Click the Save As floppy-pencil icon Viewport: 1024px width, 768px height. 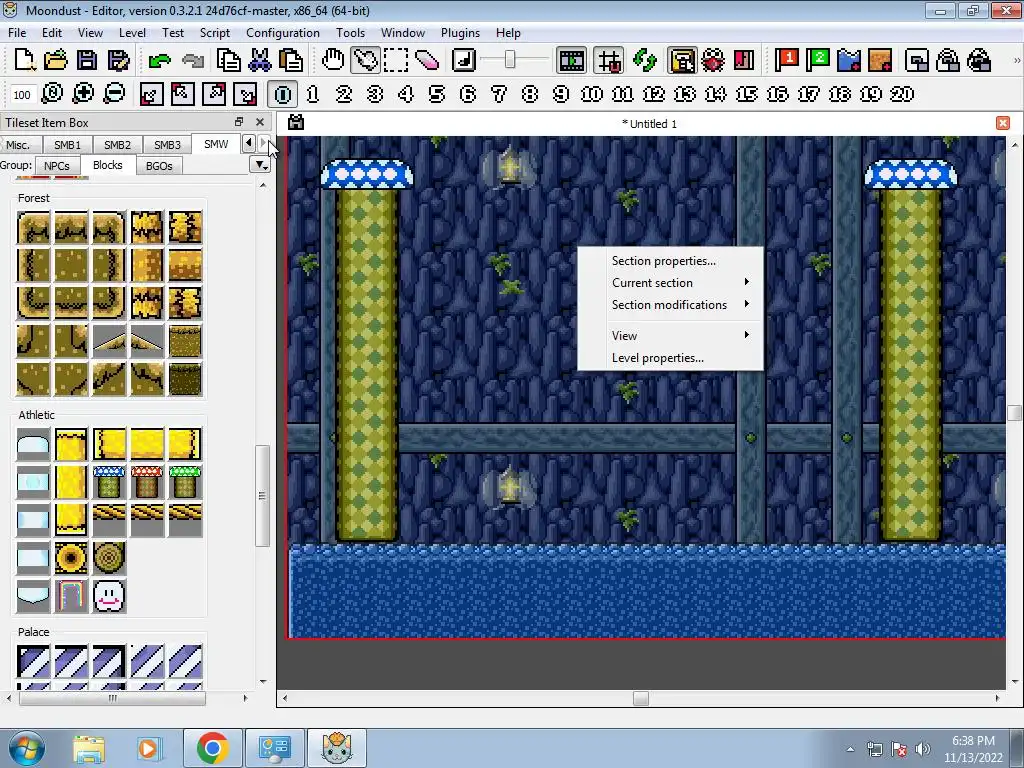118,60
